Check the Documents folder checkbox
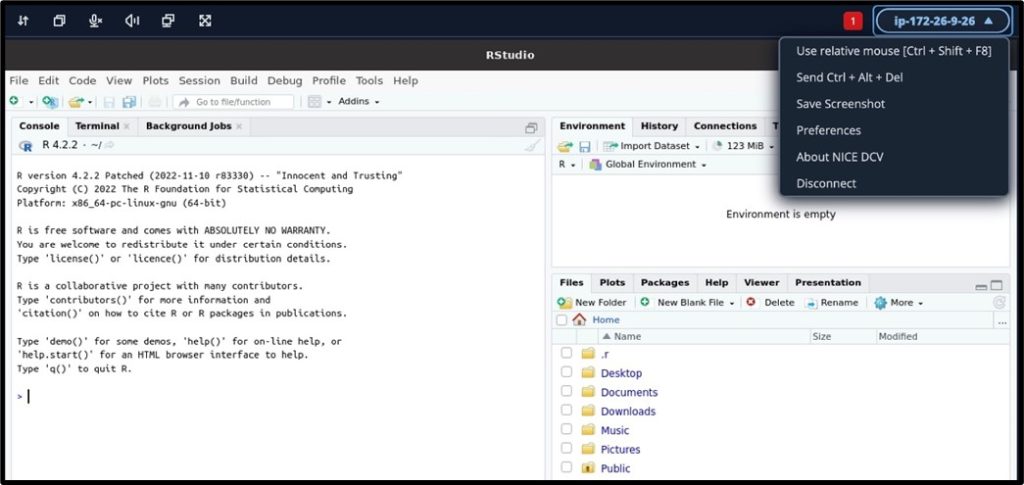The width and height of the screenshot is (1024, 485). pyautogui.click(x=566, y=391)
